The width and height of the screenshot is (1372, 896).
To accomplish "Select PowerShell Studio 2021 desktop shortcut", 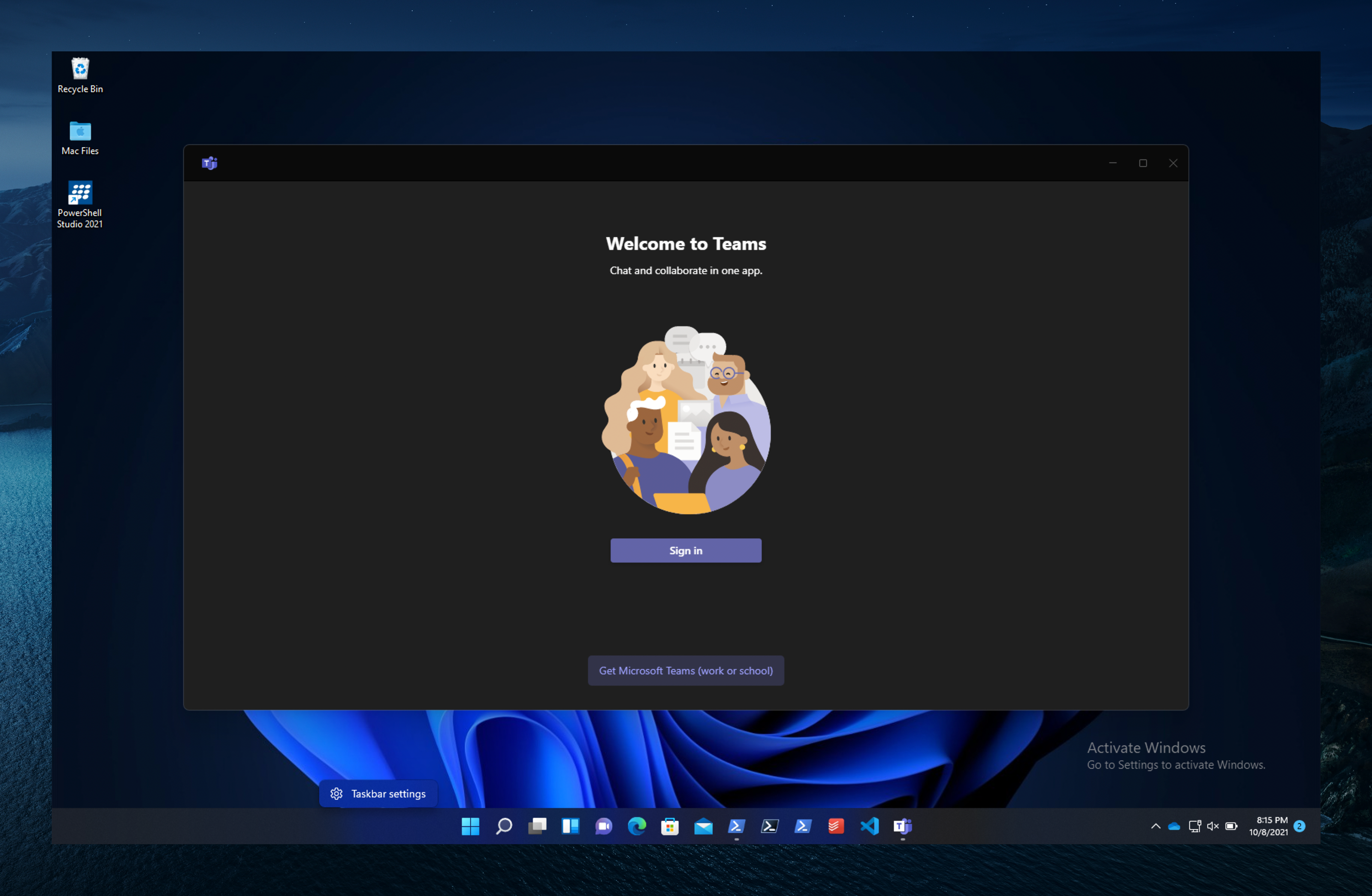I will (80, 205).
